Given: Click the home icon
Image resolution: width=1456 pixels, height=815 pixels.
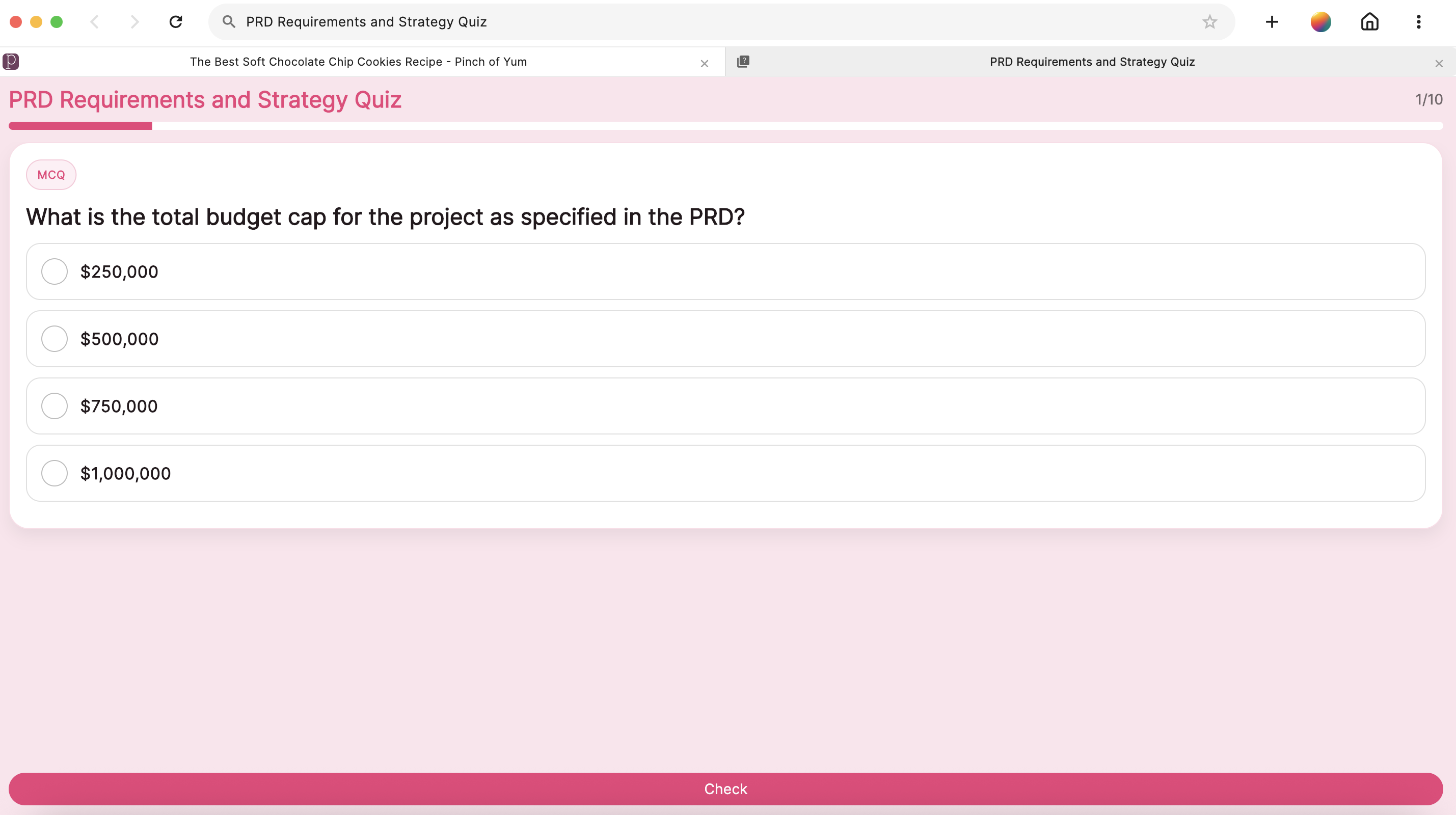Looking at the screenshot, I should [1369, 21].
